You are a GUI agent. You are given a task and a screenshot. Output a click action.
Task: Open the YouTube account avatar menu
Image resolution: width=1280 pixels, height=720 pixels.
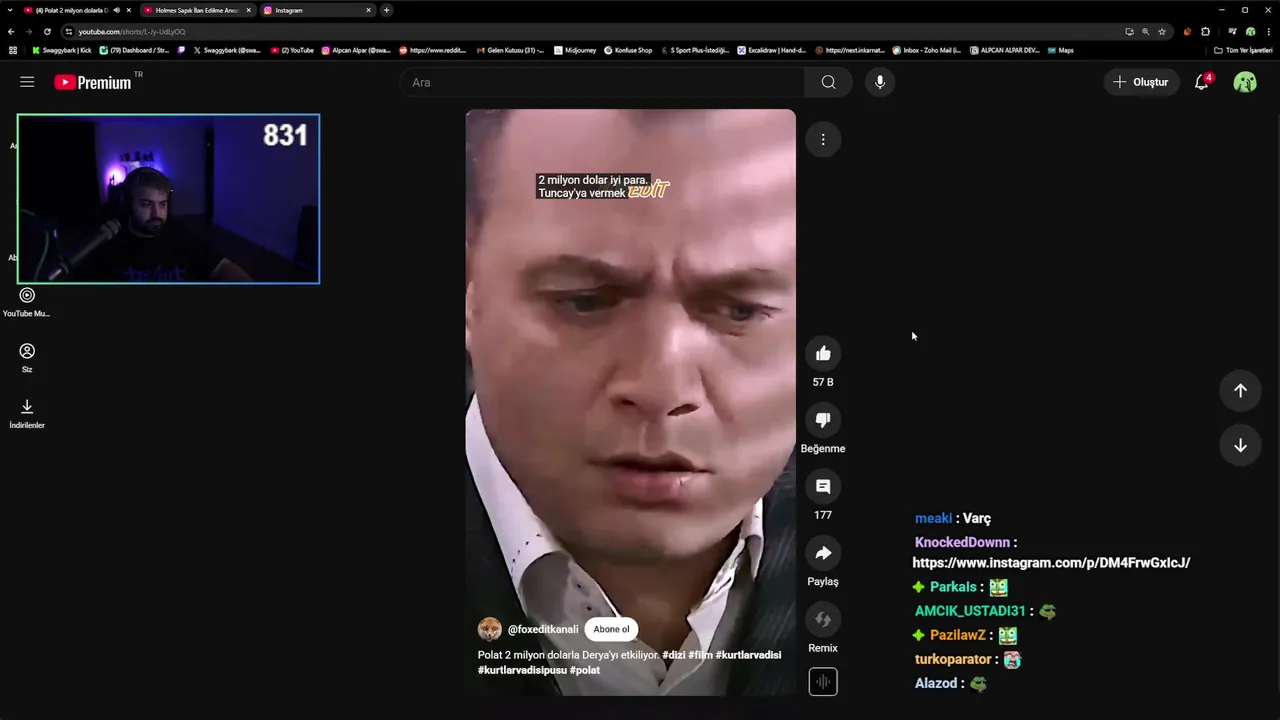(1245, 82)
